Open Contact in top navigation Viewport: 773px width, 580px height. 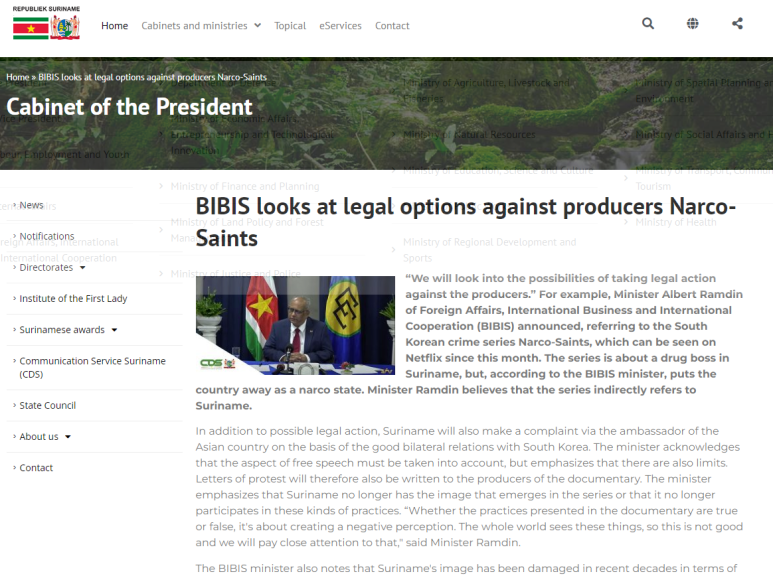coord(392,26)
